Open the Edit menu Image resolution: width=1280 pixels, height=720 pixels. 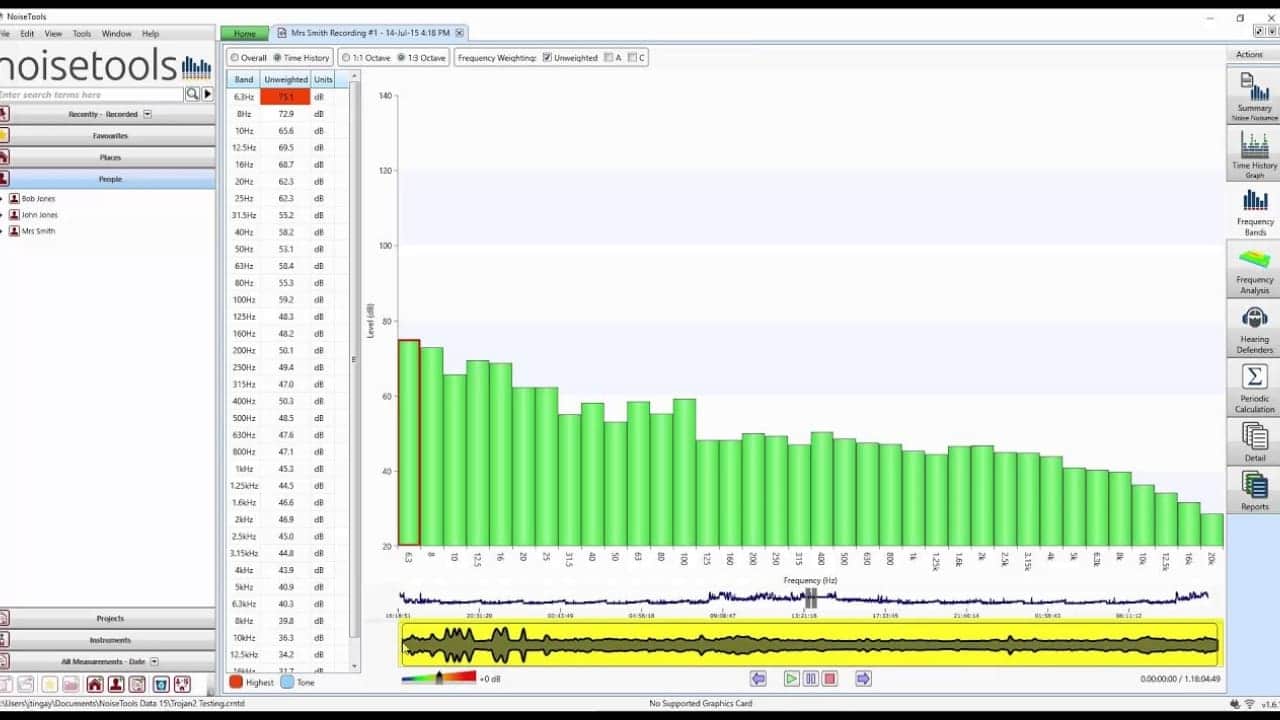[27, 33]
